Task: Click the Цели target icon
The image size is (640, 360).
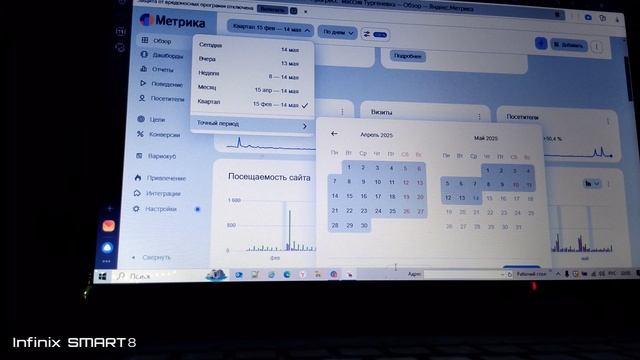Action: point(141,119)
